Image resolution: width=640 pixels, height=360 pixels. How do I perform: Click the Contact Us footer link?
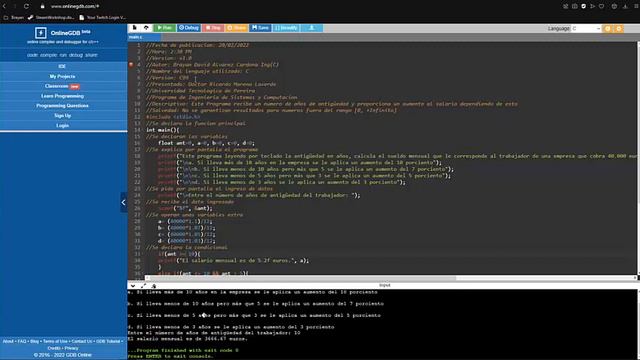click(x=82, y=341)
